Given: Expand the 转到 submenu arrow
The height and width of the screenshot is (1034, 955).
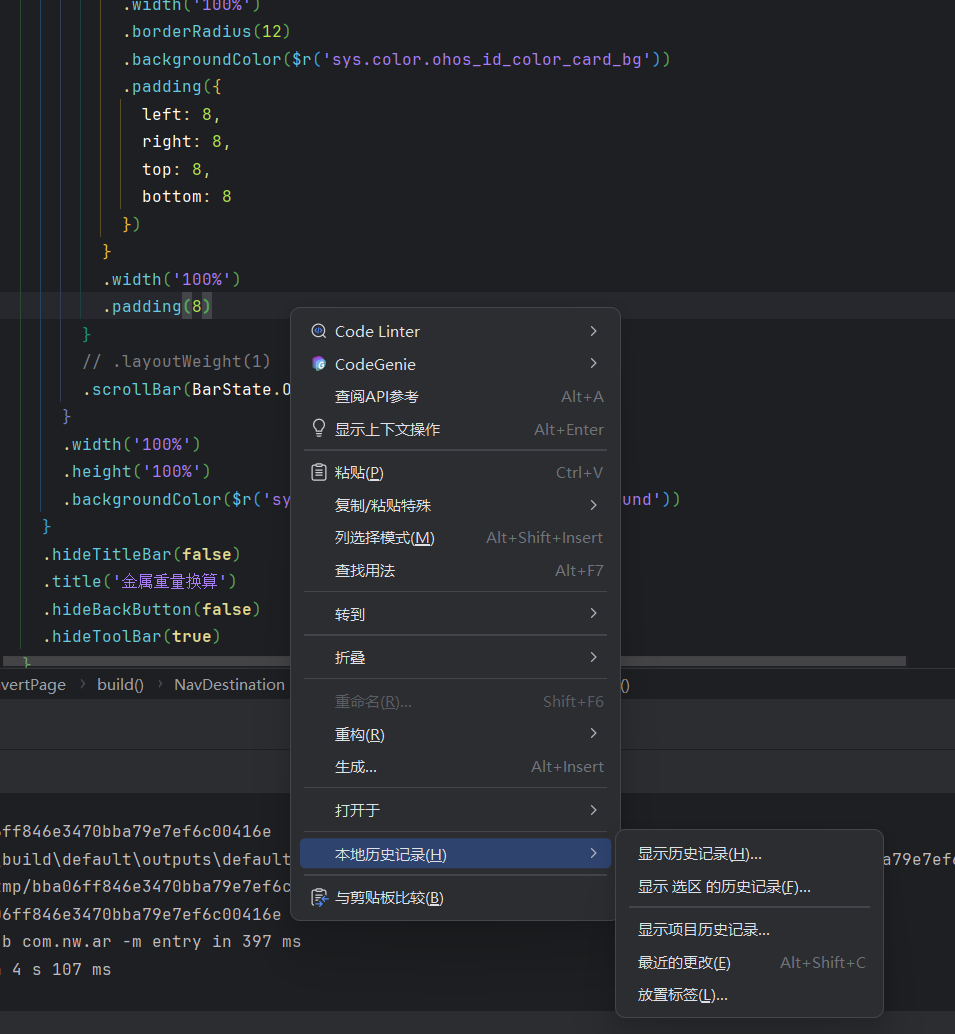Looking at the screenshot, I should point(594,613).
